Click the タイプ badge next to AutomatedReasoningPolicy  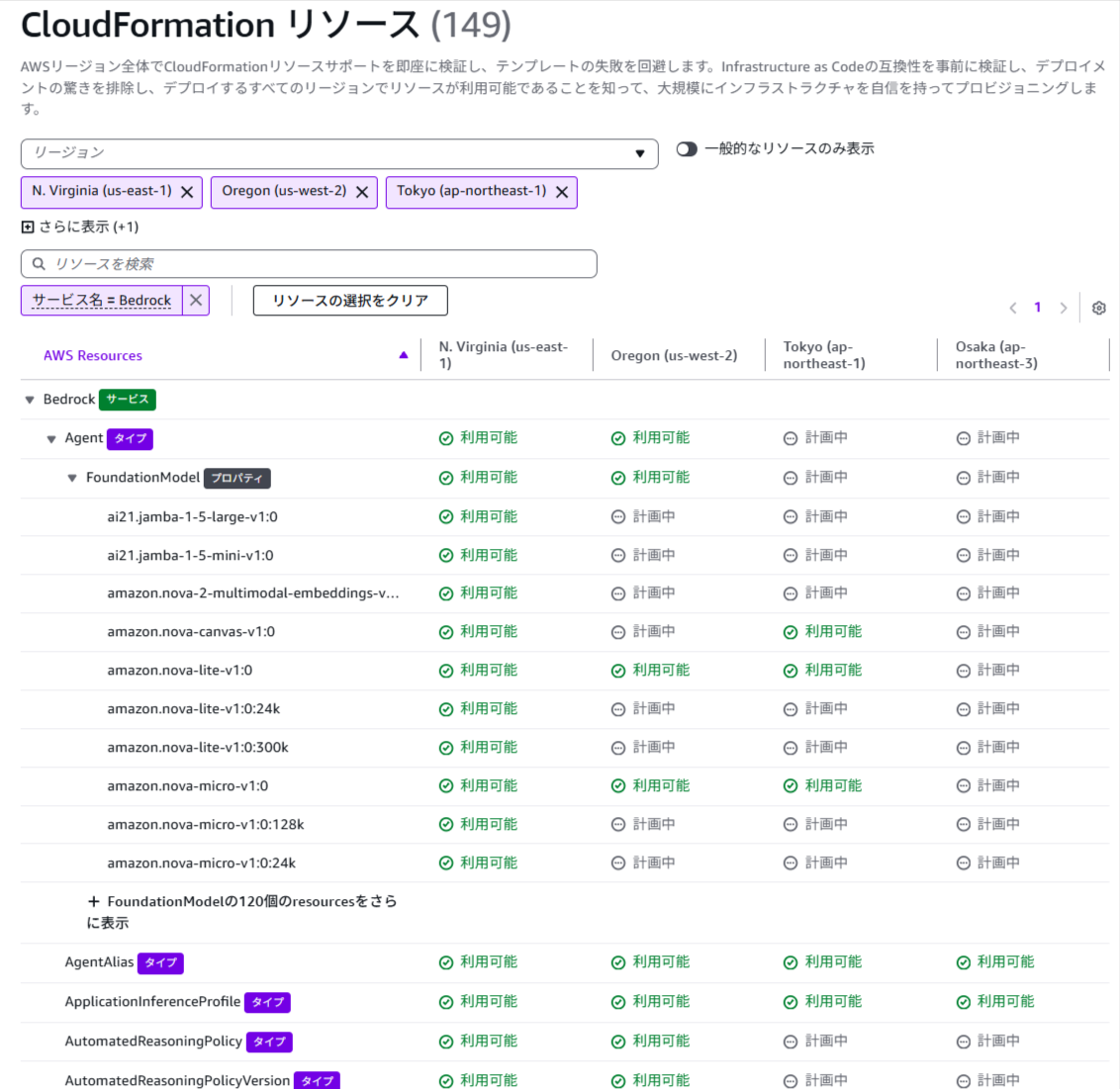(x=269, y=1042)
